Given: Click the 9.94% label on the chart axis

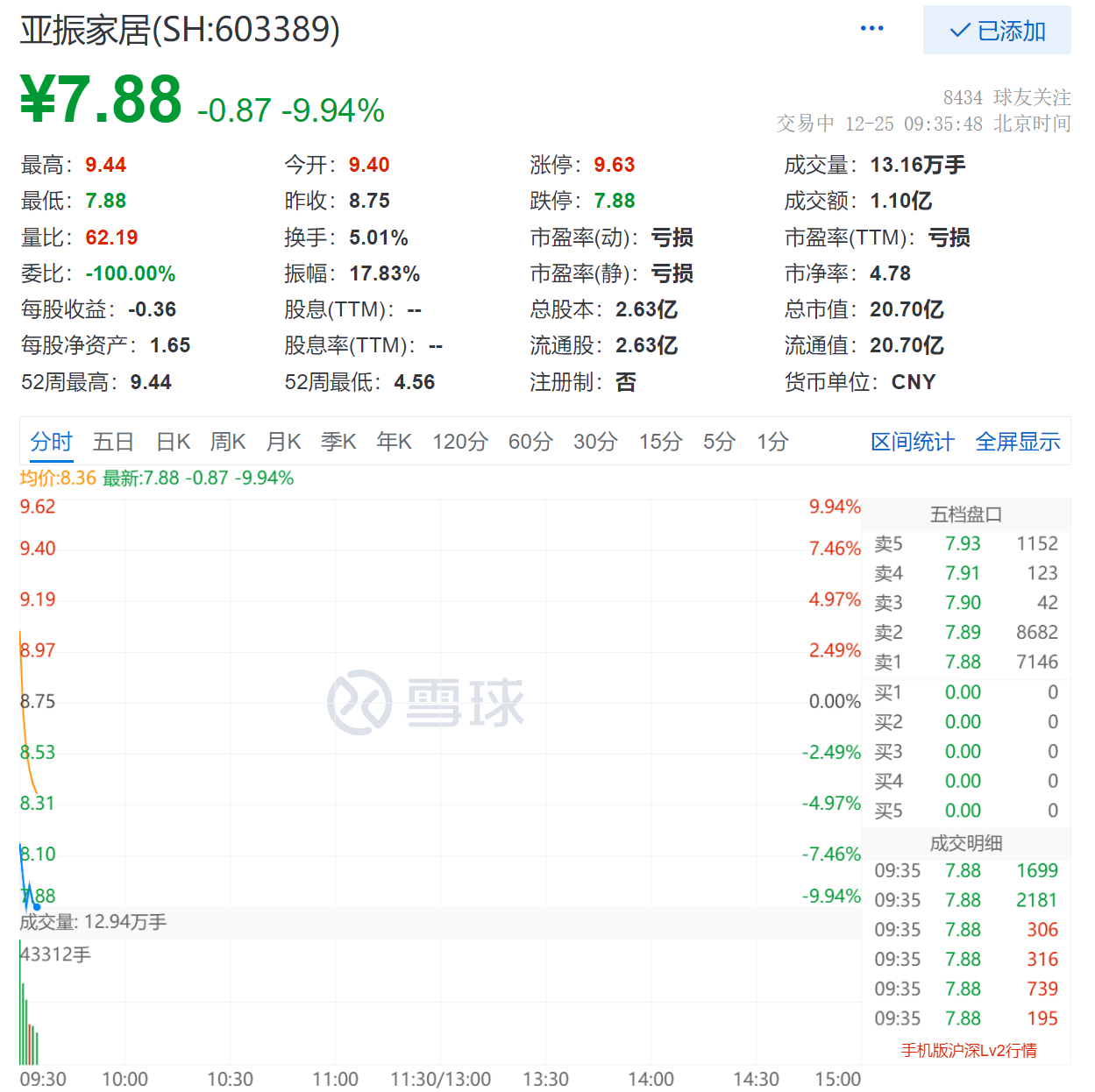Looking at the screenshot, I should tap(834, 507).
